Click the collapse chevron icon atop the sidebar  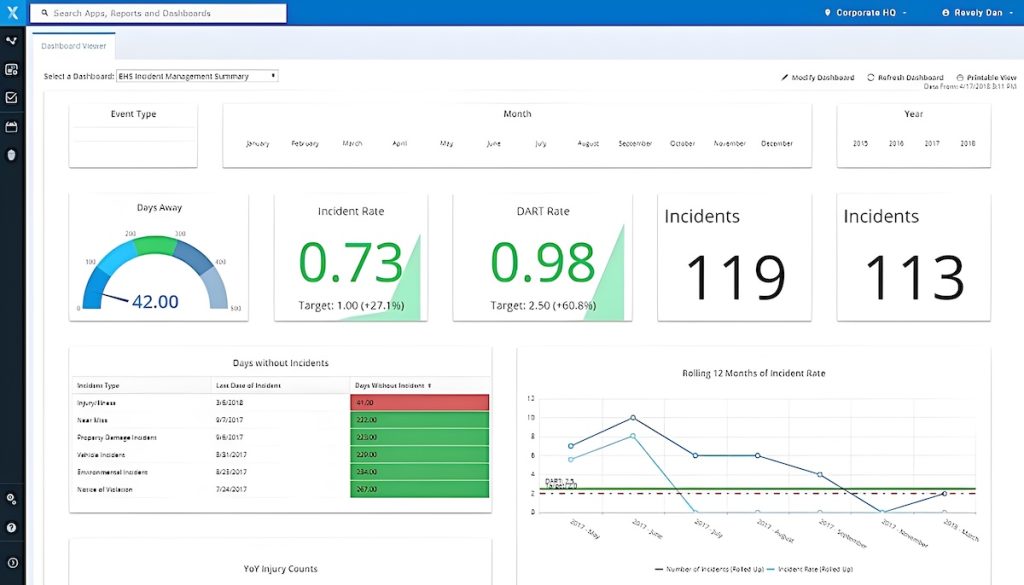point(12,40)
